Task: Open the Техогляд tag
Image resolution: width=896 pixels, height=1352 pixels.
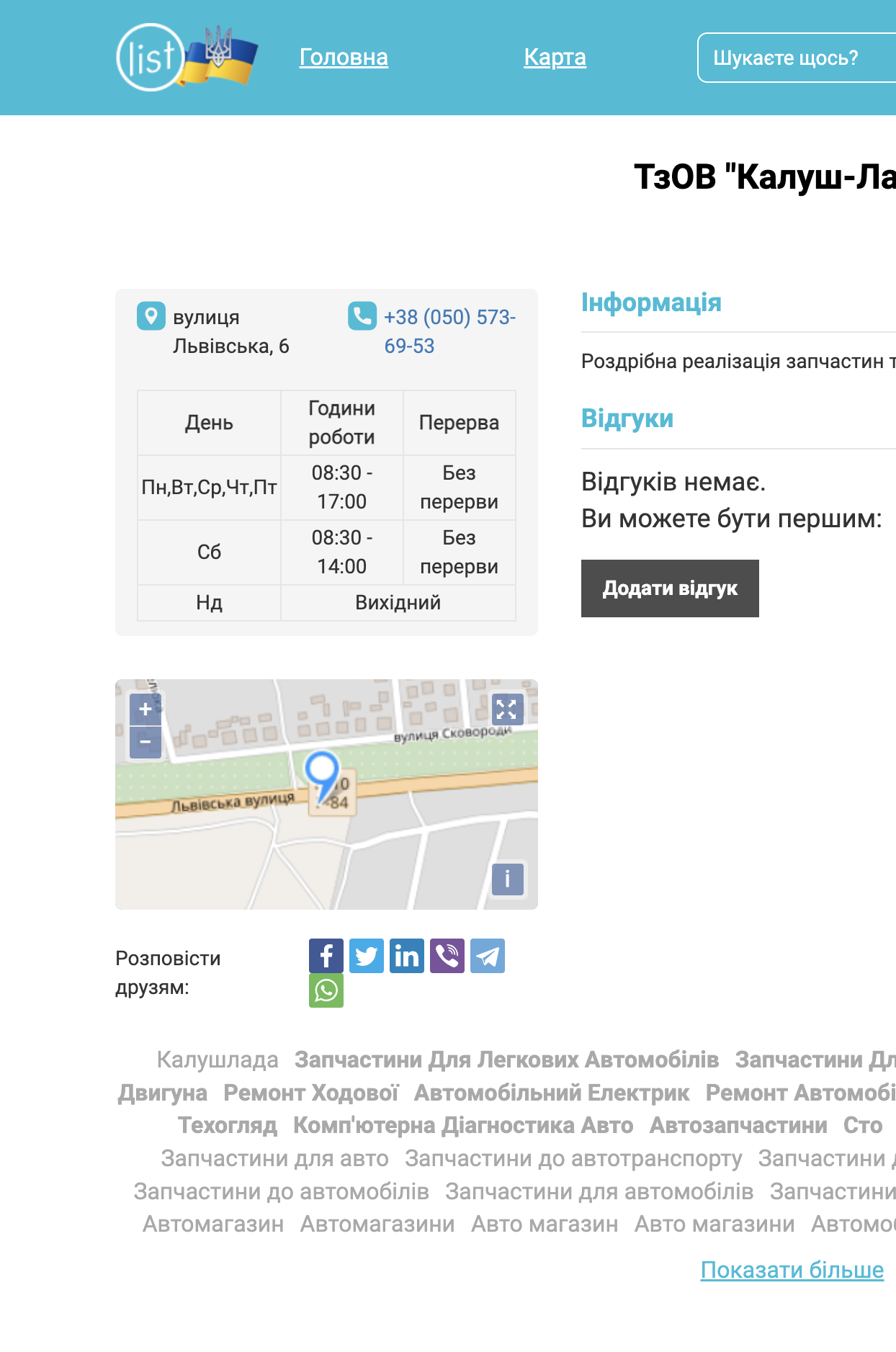Action: point(228,1125)
